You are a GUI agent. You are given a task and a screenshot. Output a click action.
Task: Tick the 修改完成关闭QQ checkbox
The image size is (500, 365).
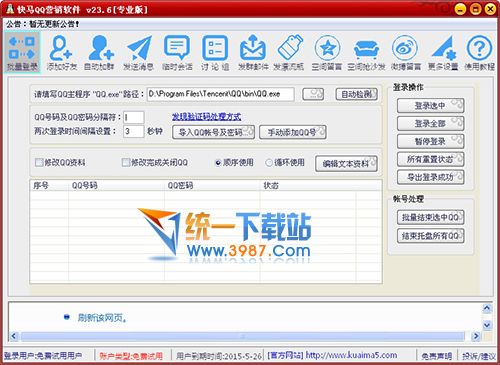click(126, 163)
